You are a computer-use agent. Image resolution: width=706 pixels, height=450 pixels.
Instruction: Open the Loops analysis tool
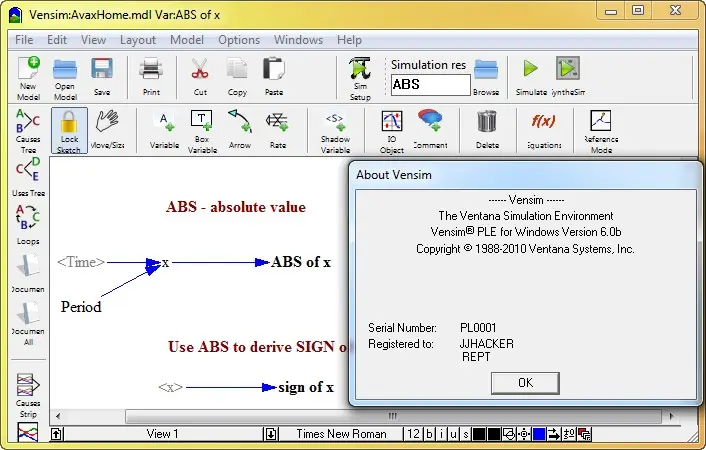[x=28, y=224]
